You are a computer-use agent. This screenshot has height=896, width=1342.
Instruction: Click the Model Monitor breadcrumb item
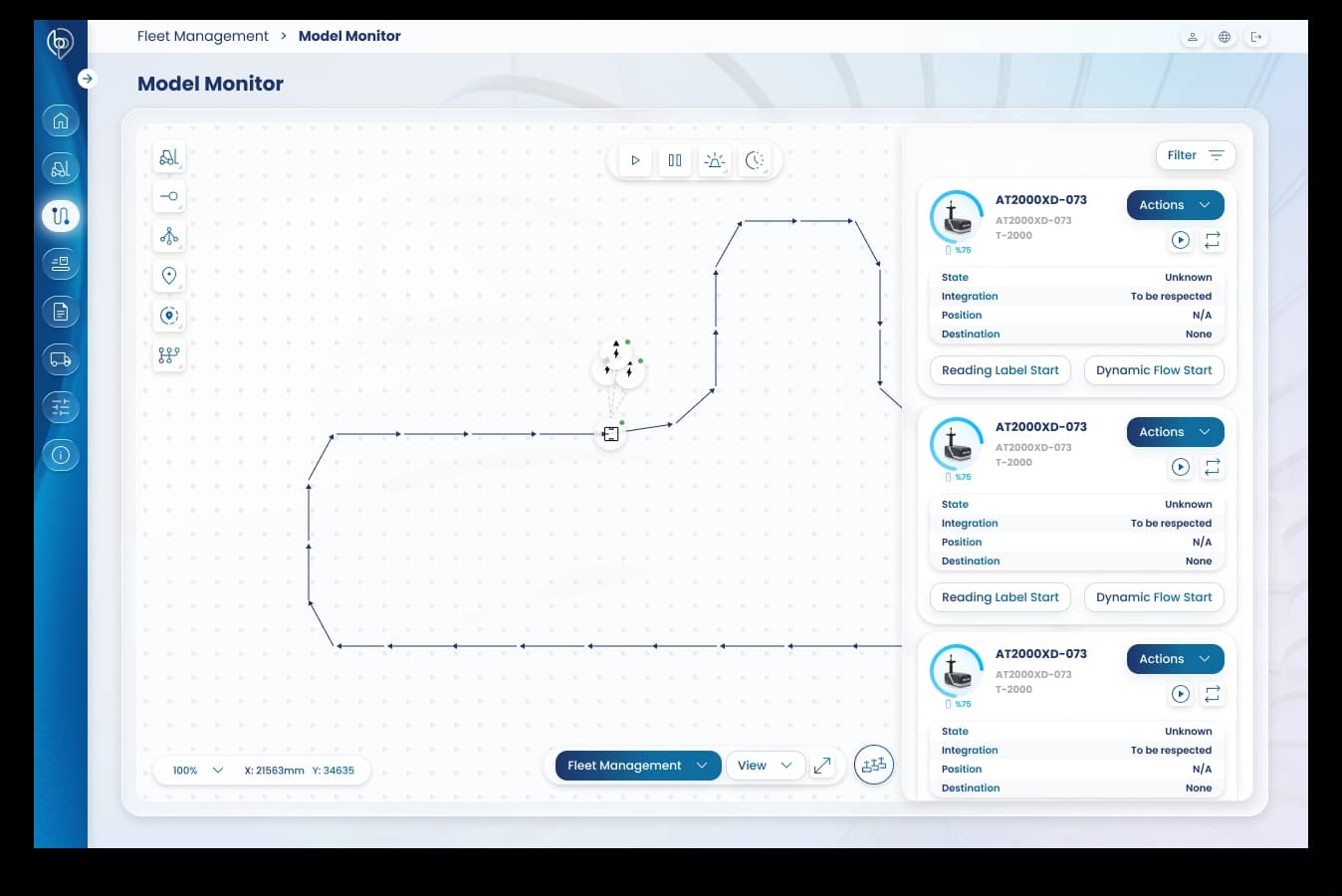tap(349, 36)
